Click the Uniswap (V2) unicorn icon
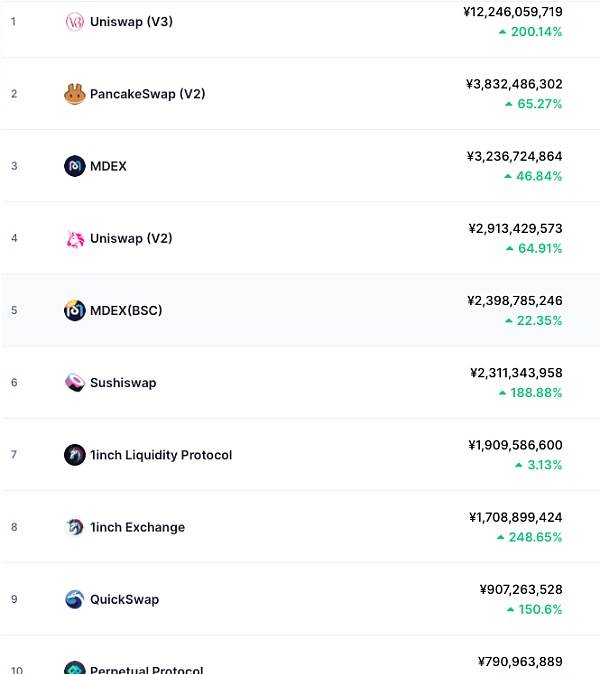Image resolution: width=600 pixels, height=674 pixels. 74,238
